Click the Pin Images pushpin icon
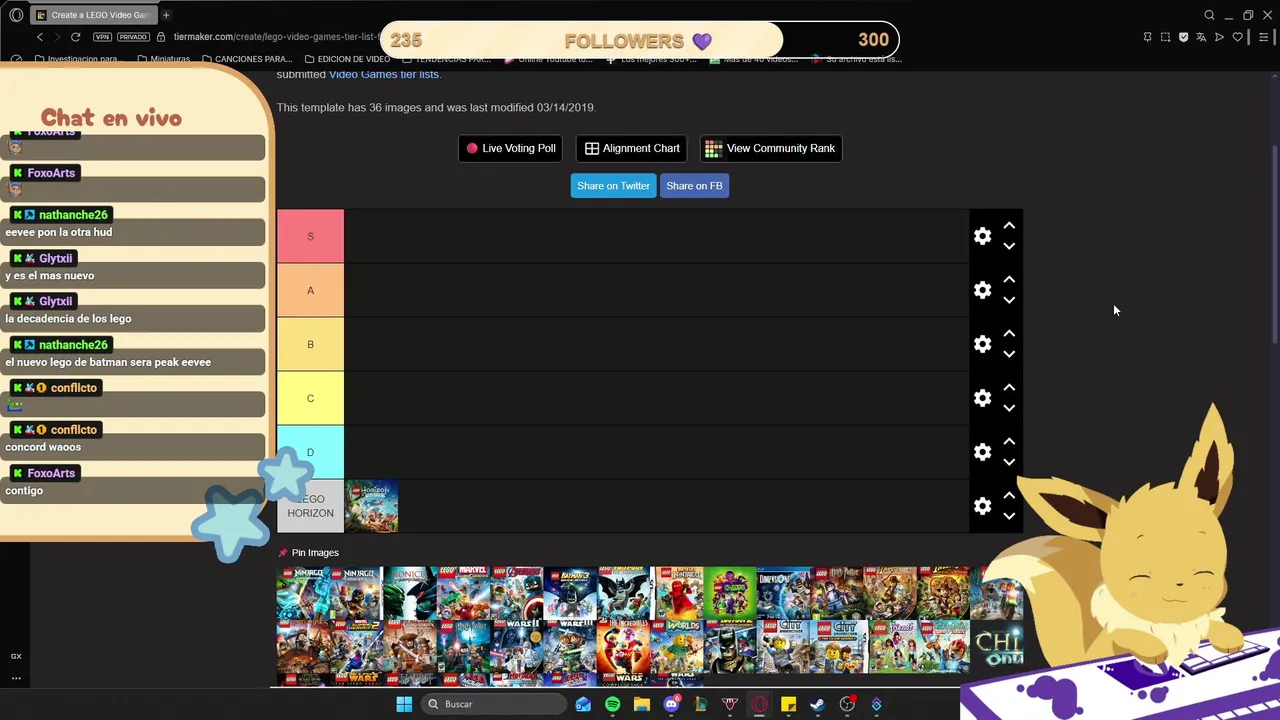Image resolution: width=1280 pixels, height=720 pixels. coord(283,553)
